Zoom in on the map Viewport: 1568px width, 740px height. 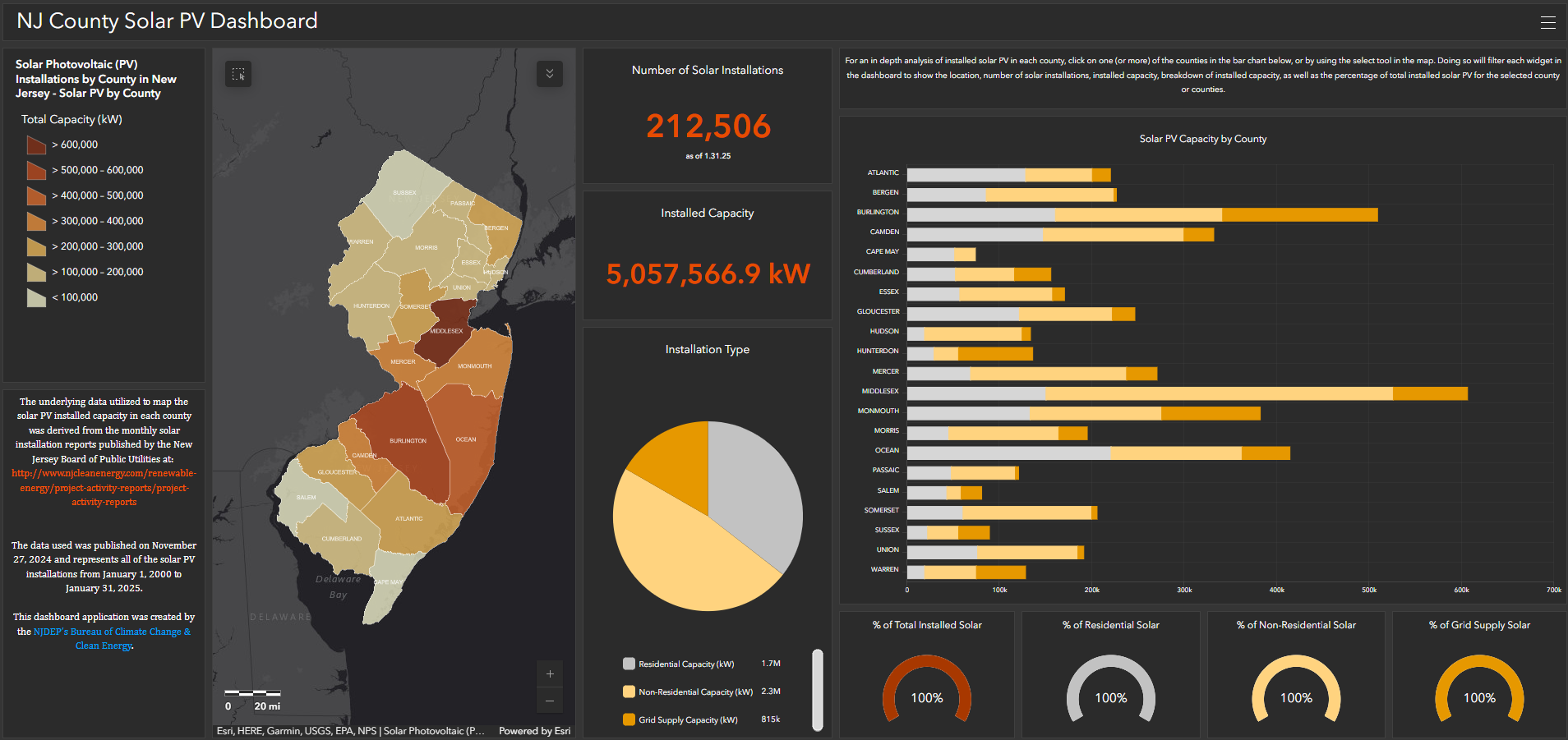point(550,673)
